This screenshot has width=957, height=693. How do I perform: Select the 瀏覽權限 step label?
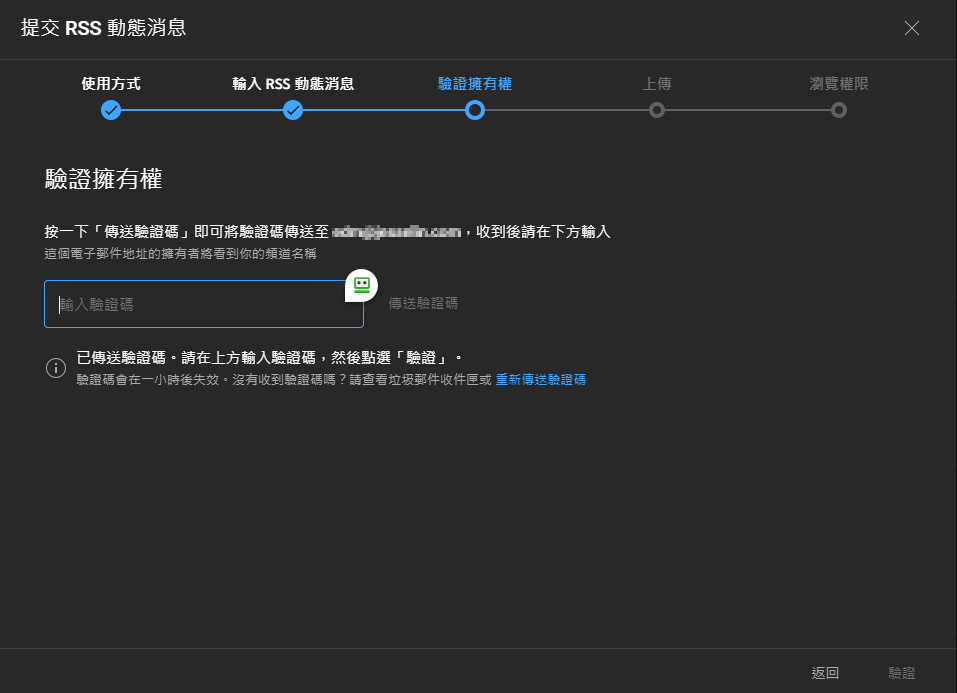click(x=839, y=84)
